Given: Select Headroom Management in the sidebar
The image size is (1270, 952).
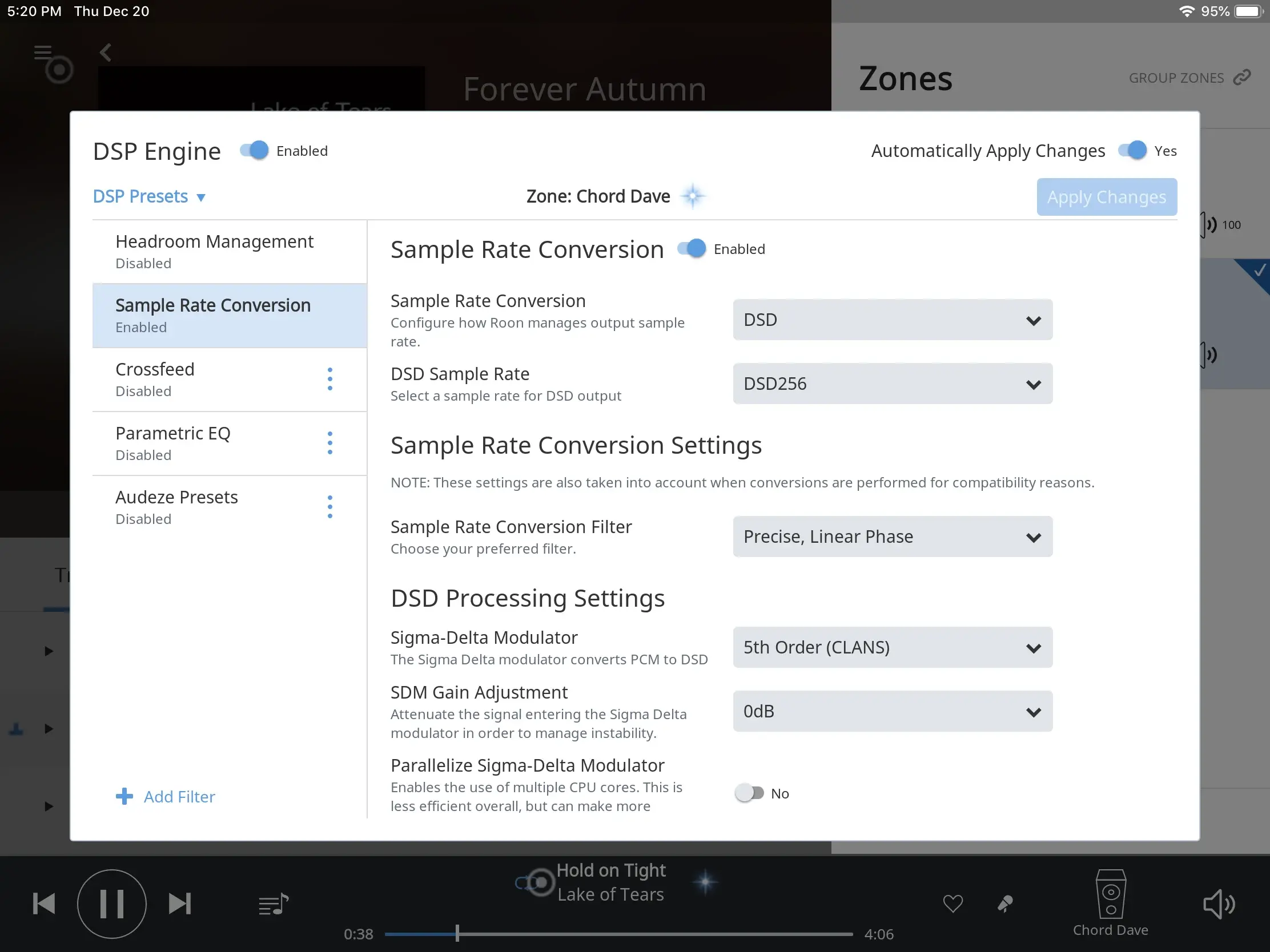Looking at the screenshot, I should click(230, 252).
